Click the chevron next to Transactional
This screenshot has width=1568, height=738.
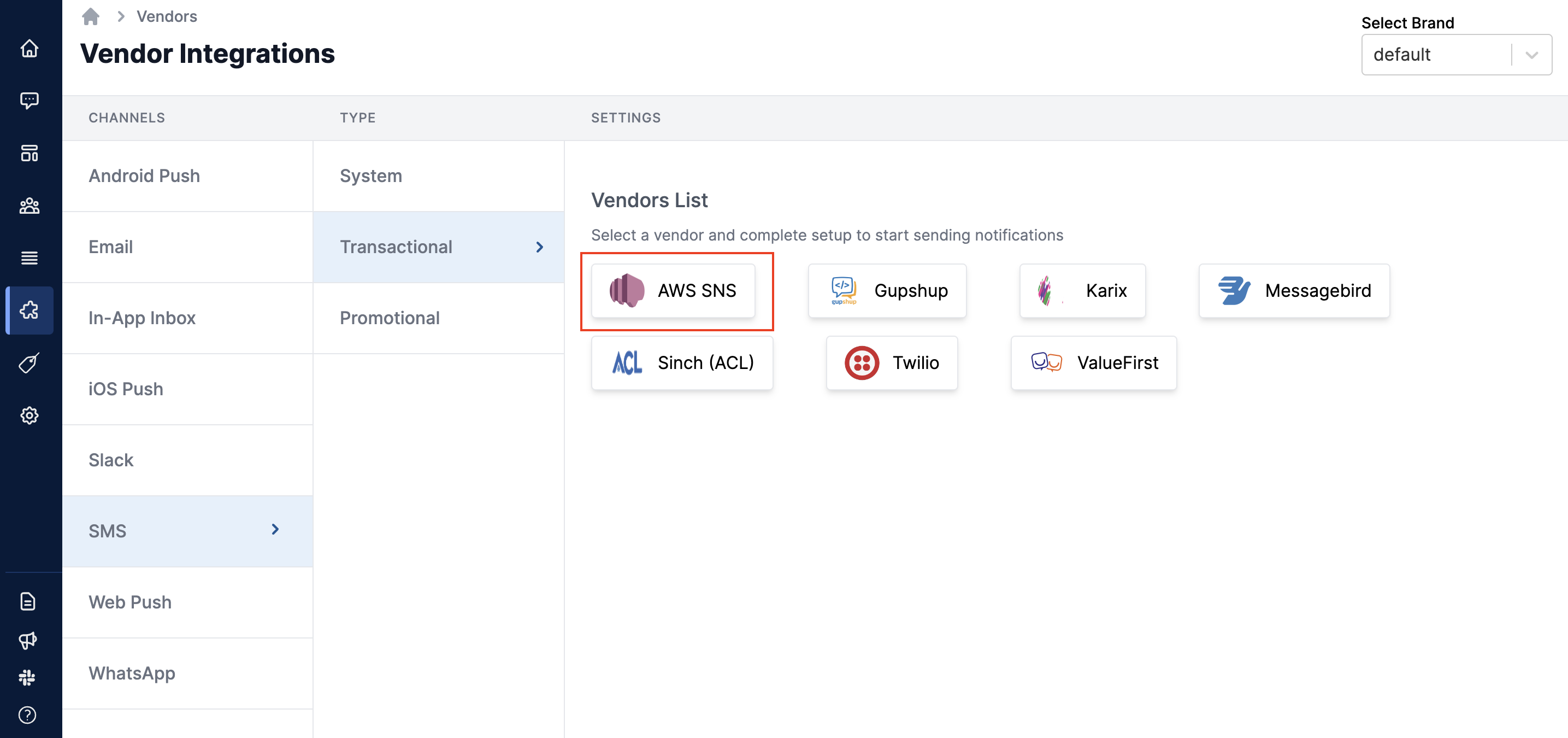[x=539, y=247]
